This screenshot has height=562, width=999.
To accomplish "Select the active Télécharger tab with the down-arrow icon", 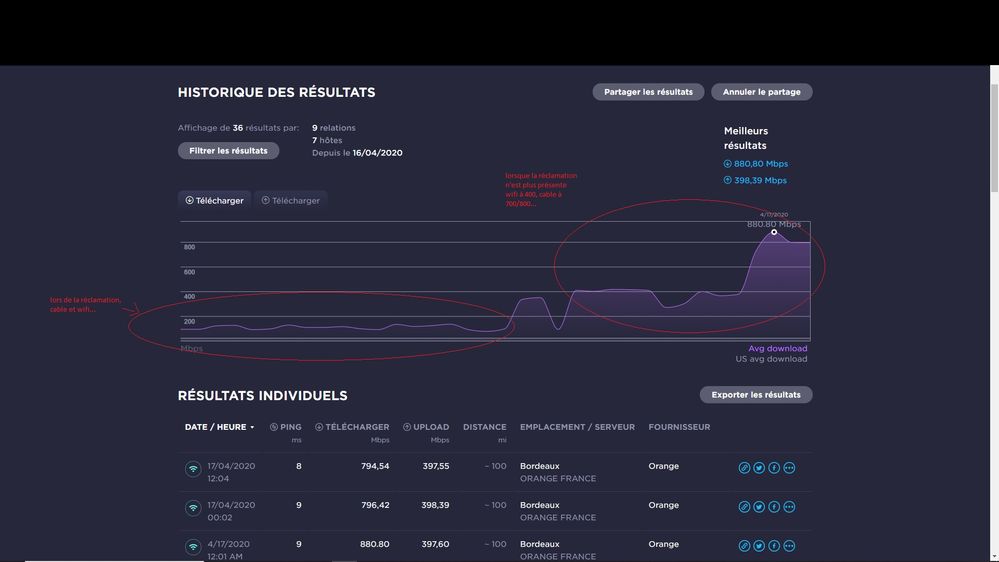I will coord(215,201).
